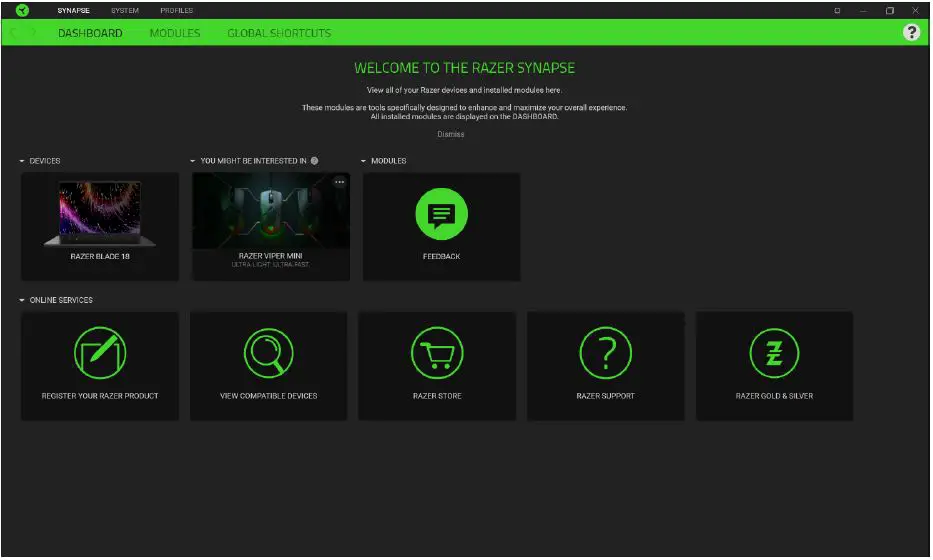Click the back navigation arrow
The image size is (933, 560).
pyautogui.click(x=14, y=33)
